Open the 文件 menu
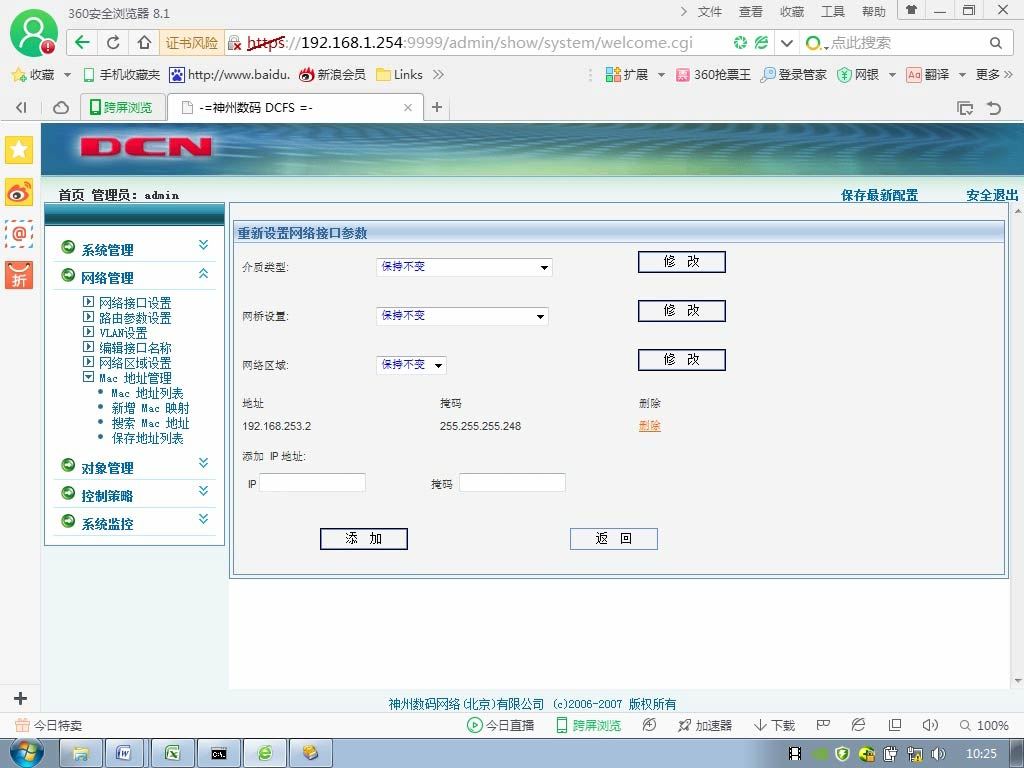Screen dimensions: 1024x768 pyautogui.click(x=709, y=12)
